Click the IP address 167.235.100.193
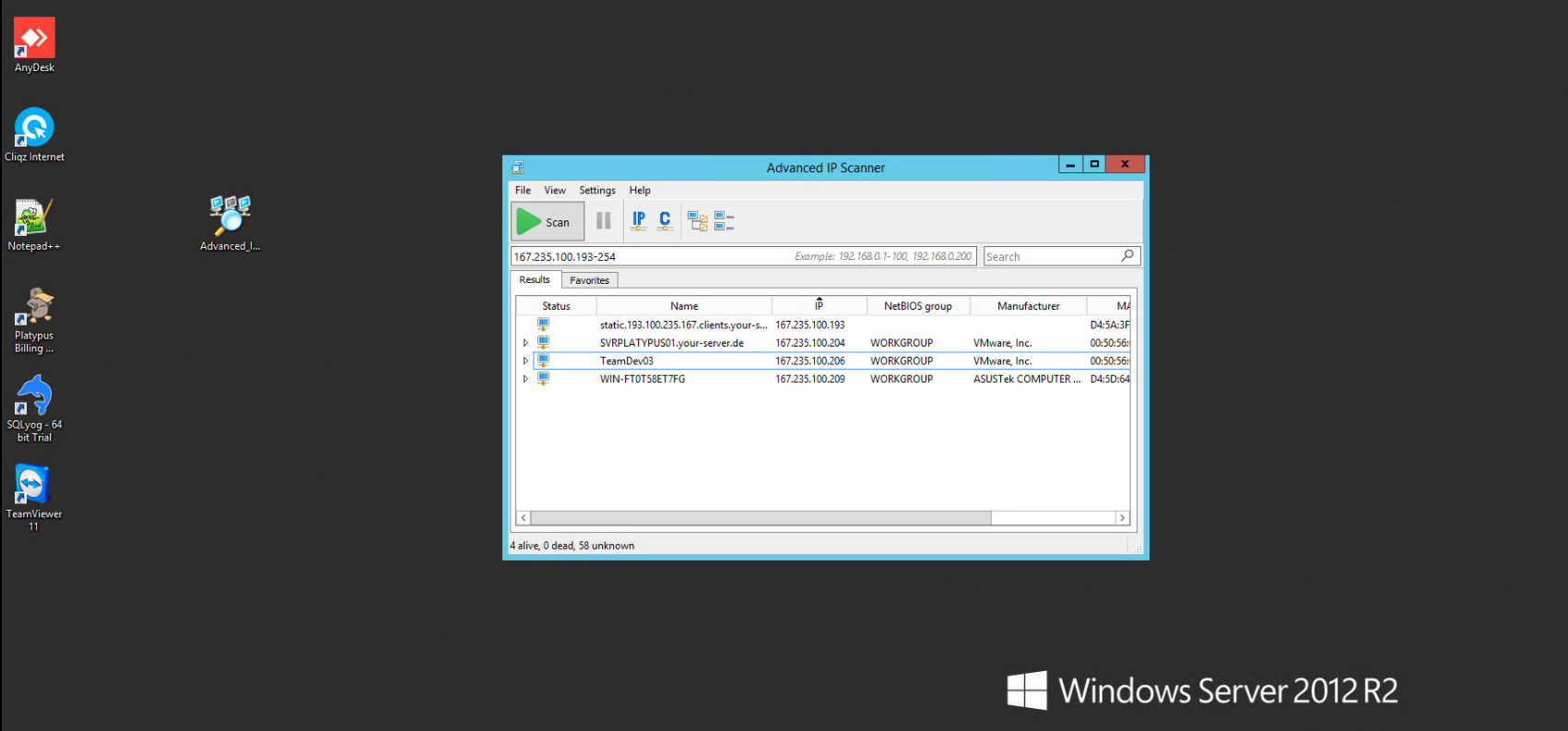Image resolution: width=1568 pixels, height=731 pixels. point(810,324)
